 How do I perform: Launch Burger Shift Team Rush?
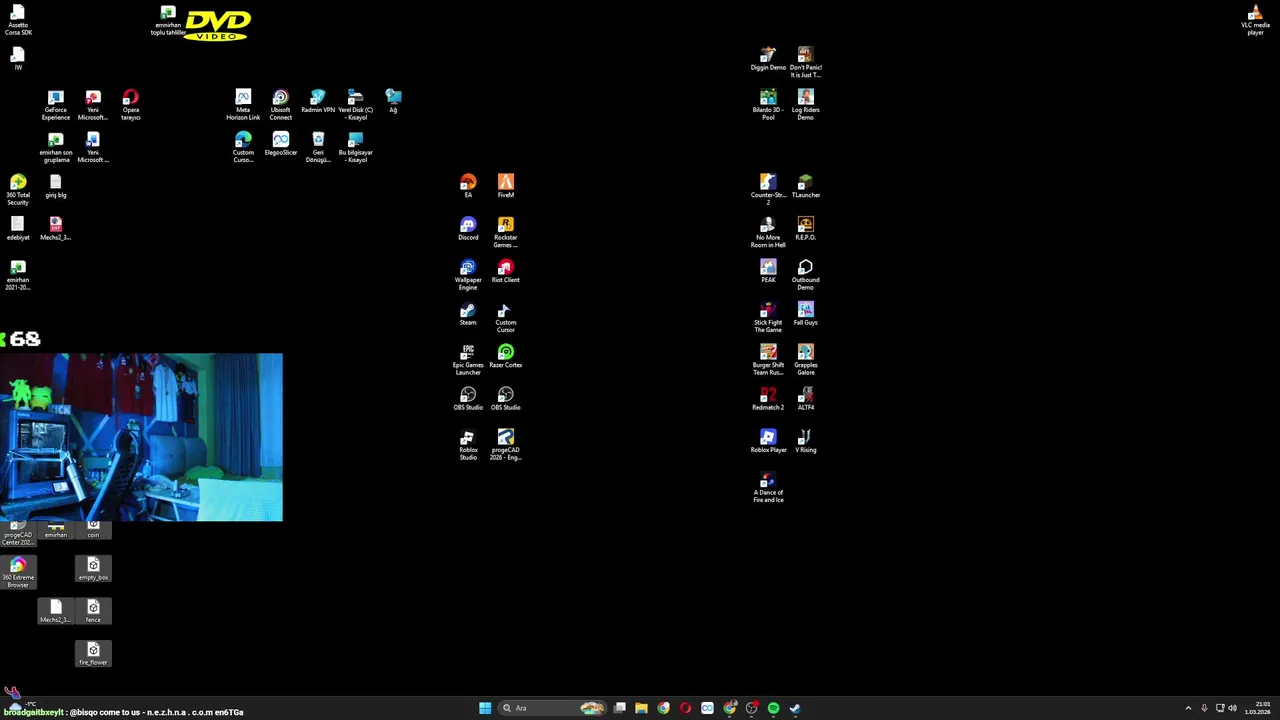768,360
